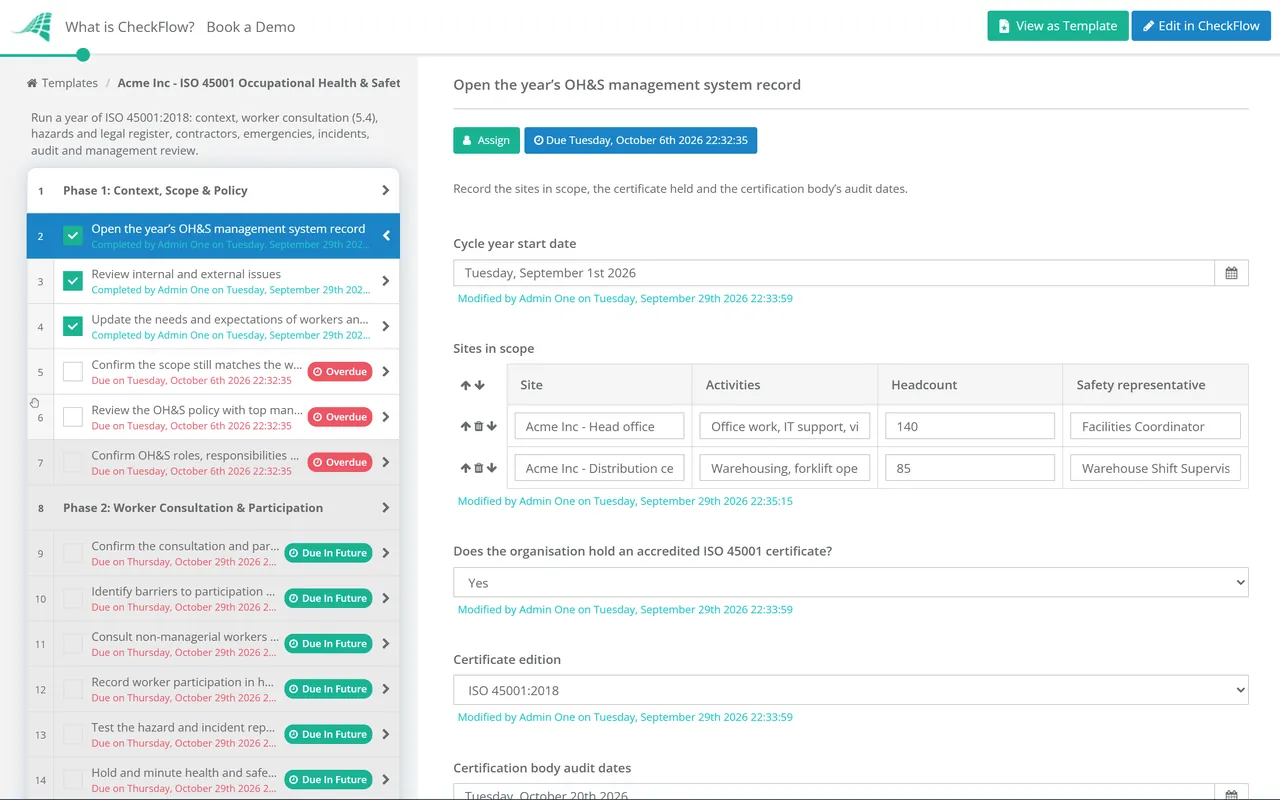
Task: Click the Headcount field showing 140
Action: pos(970,426)
